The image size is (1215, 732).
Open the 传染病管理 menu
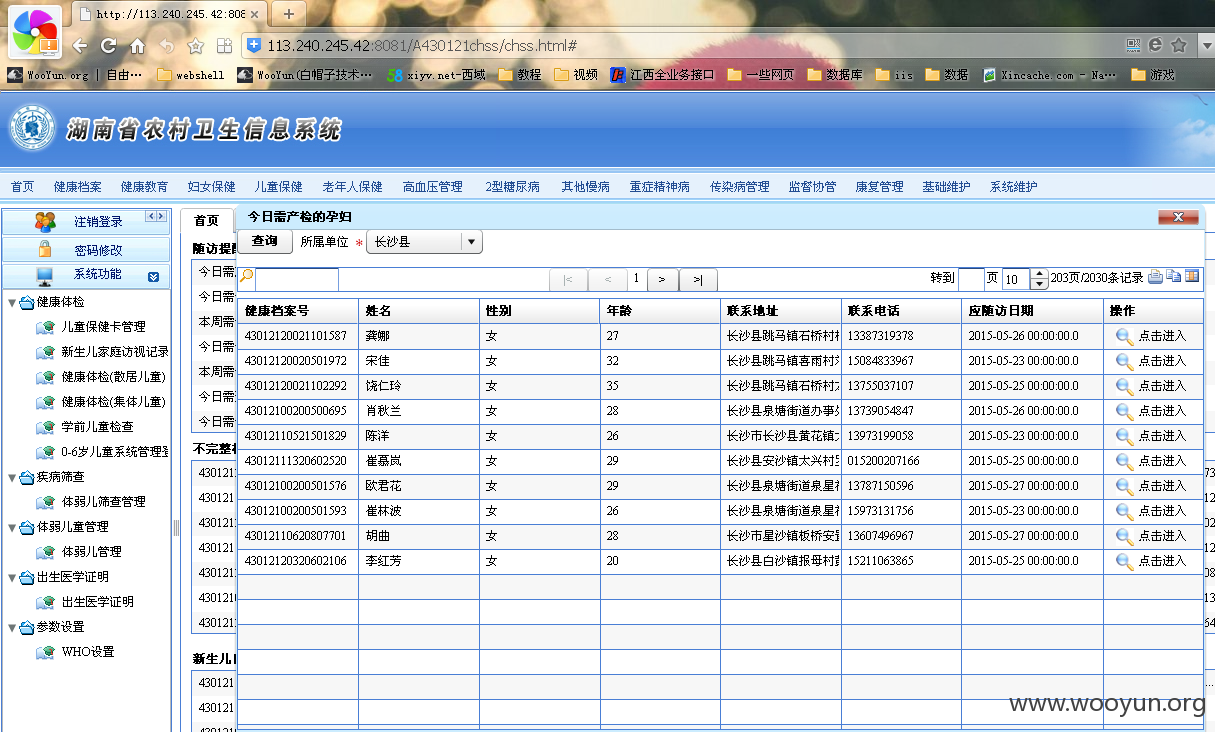(x=739, y=187)
